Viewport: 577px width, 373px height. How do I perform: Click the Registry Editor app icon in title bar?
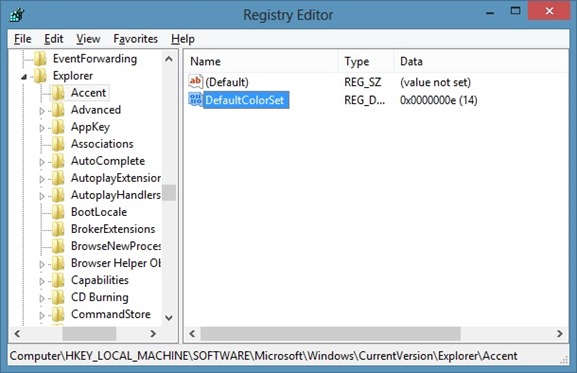(17, 15)
